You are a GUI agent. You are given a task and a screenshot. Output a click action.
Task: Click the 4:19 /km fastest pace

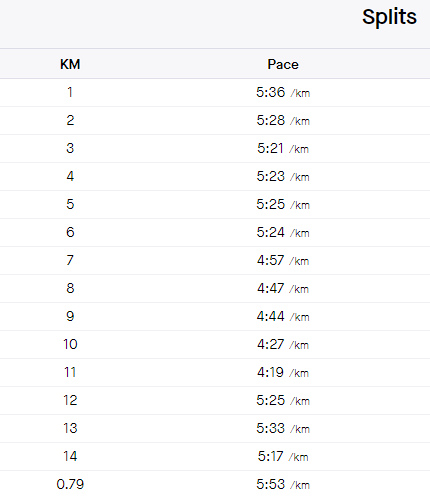click(283, 373)
